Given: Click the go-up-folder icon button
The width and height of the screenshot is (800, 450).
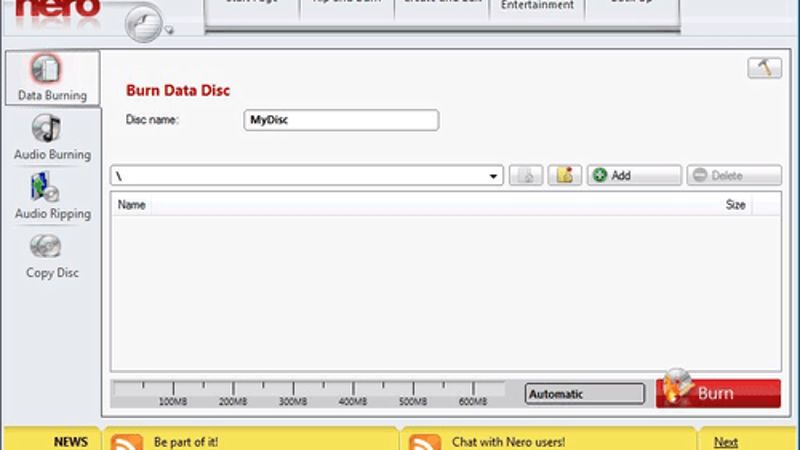Looking at the screenshot, I should (x=526, y=176).
